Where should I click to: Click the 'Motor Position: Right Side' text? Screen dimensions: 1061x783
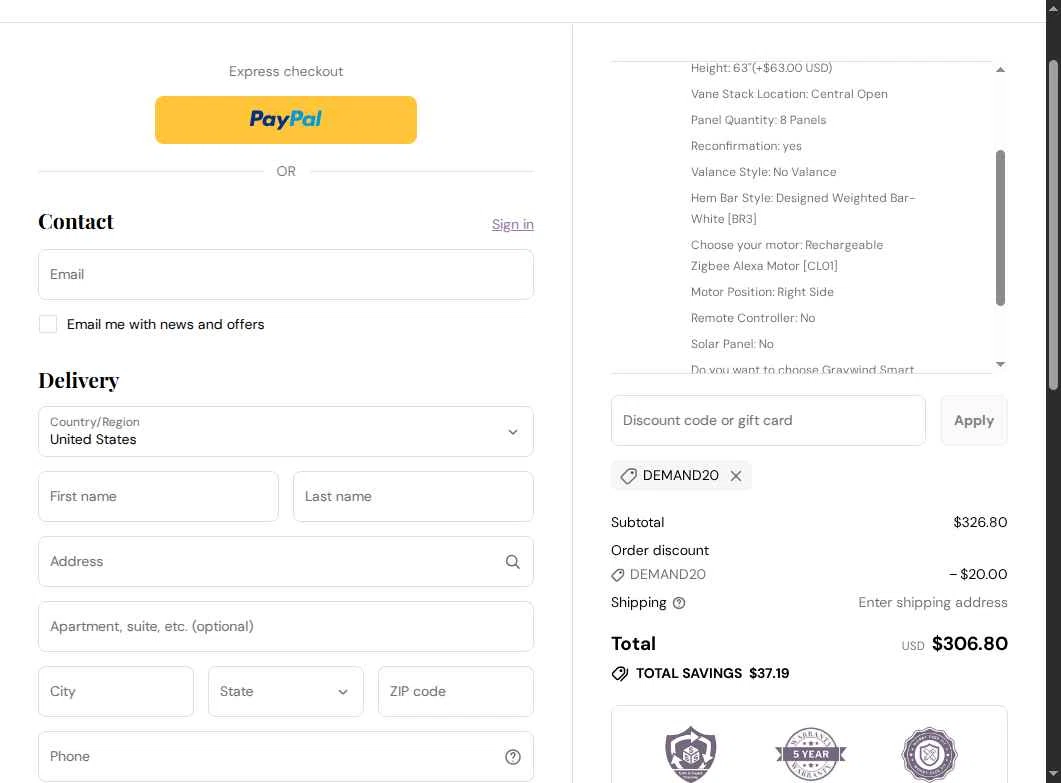click(x=762, y=292)
